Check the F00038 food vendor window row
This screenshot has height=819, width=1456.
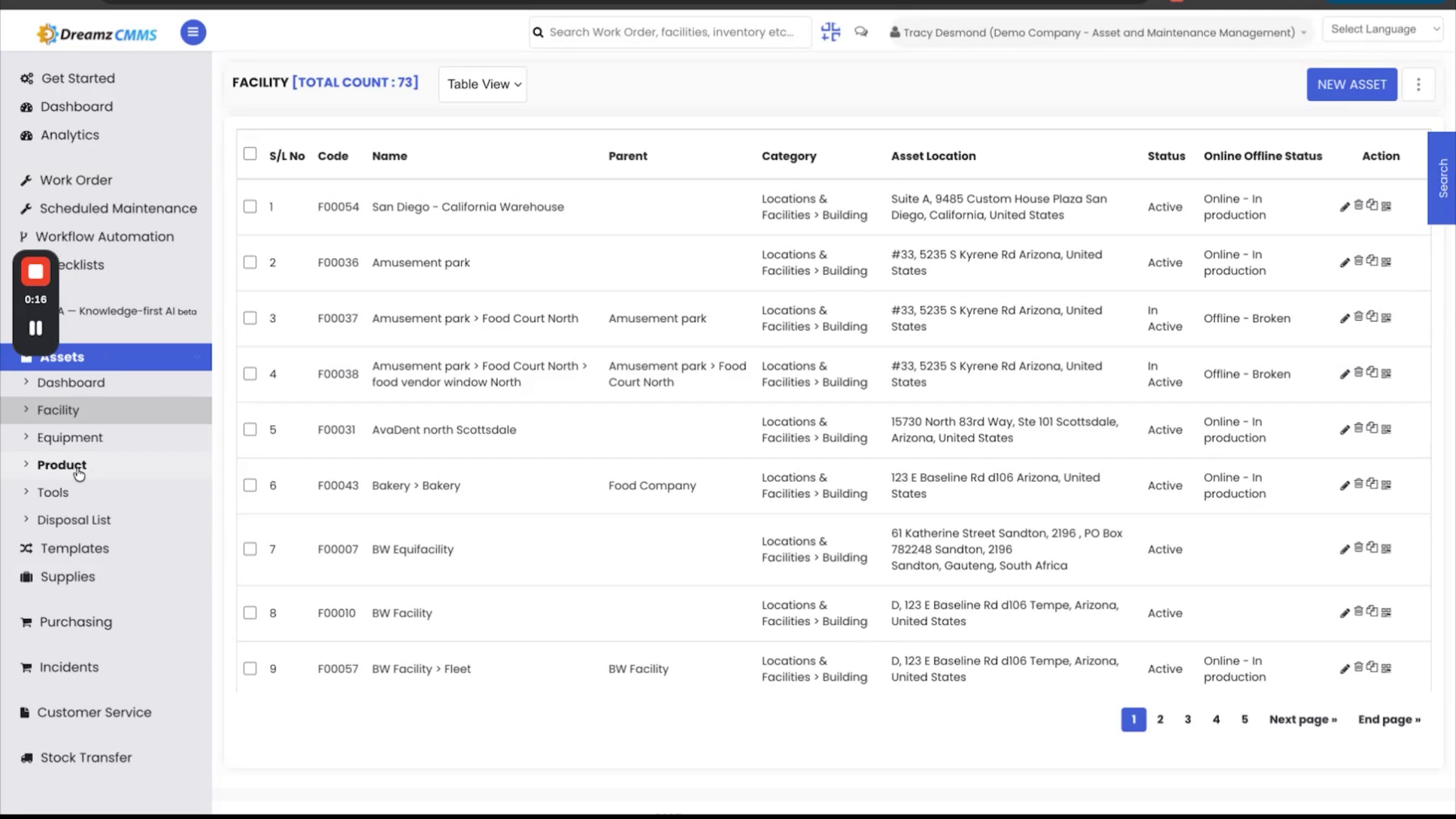coord(250,374)
